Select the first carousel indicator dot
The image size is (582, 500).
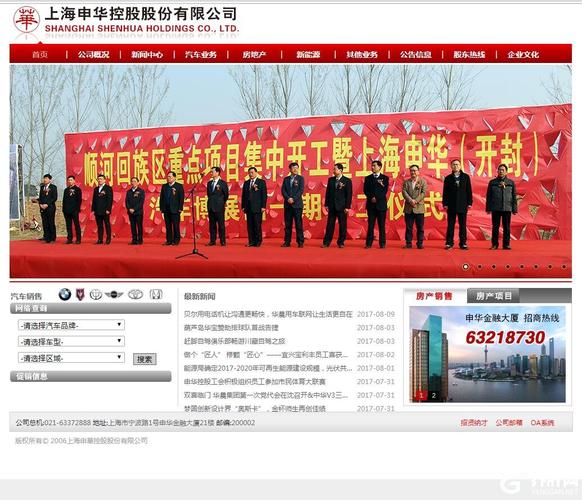click(x=465, y=267)
